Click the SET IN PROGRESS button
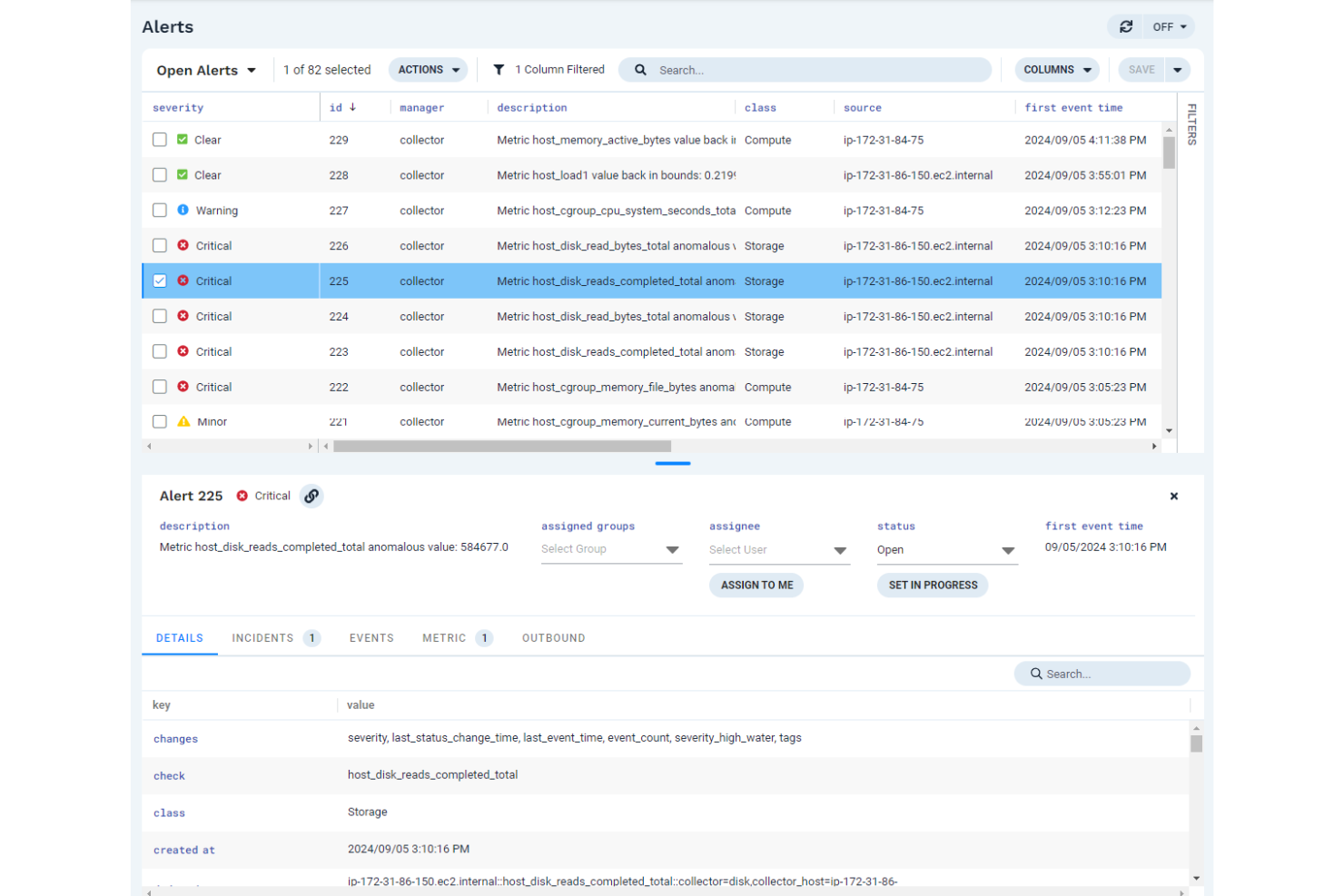Screen dimensions: 1344x896 [x=933, y=585]
